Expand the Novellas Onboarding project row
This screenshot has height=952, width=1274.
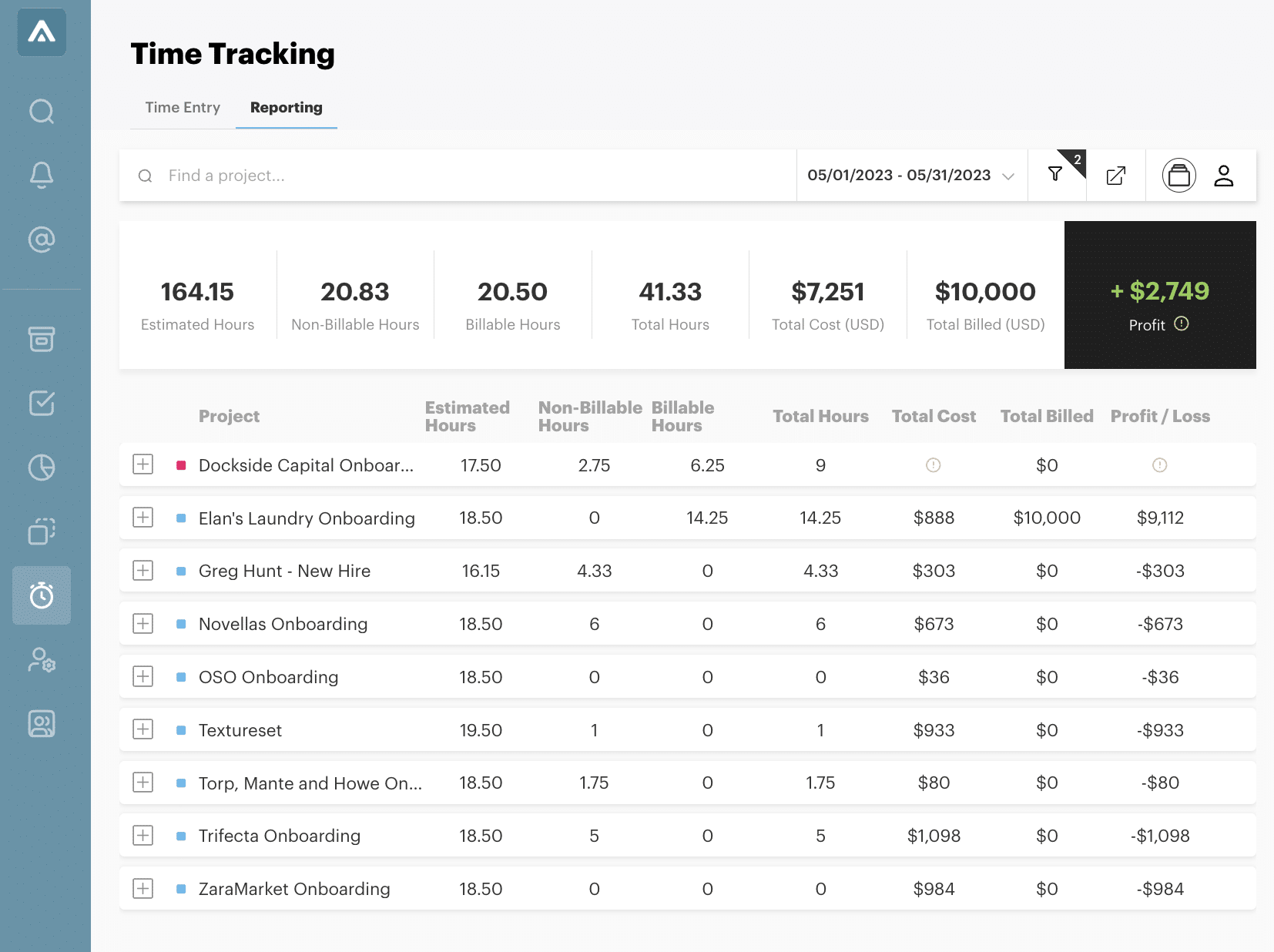click(x=142, y=624)
